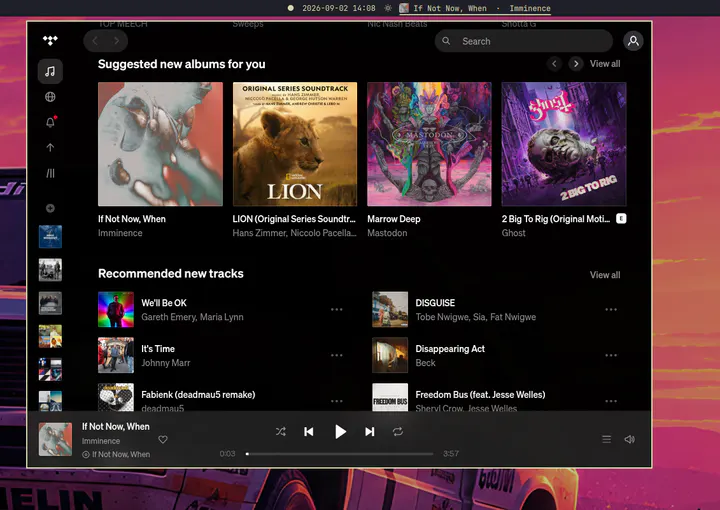Open more options for Freedom Bus
Viewport: 720px width, 510px height.
point(611,401)
